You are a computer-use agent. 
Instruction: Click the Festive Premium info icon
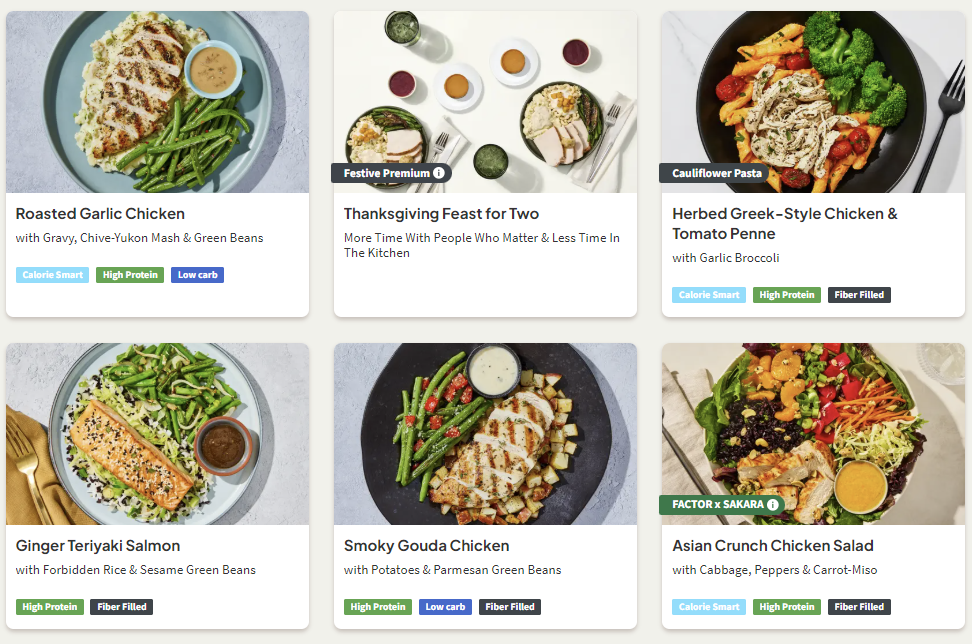point(438,173)
